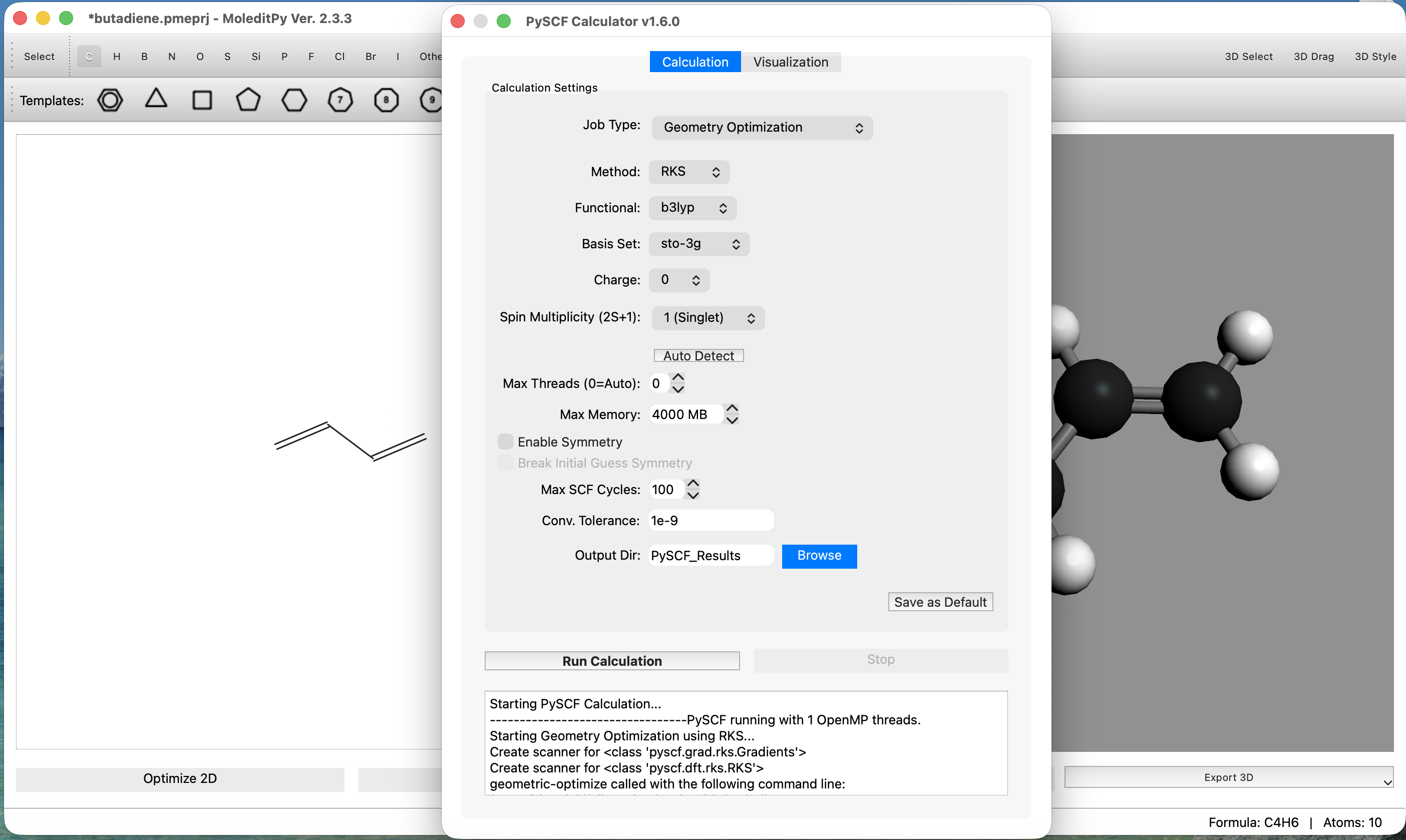Select the pentagon ring template

tap(247, 100)
